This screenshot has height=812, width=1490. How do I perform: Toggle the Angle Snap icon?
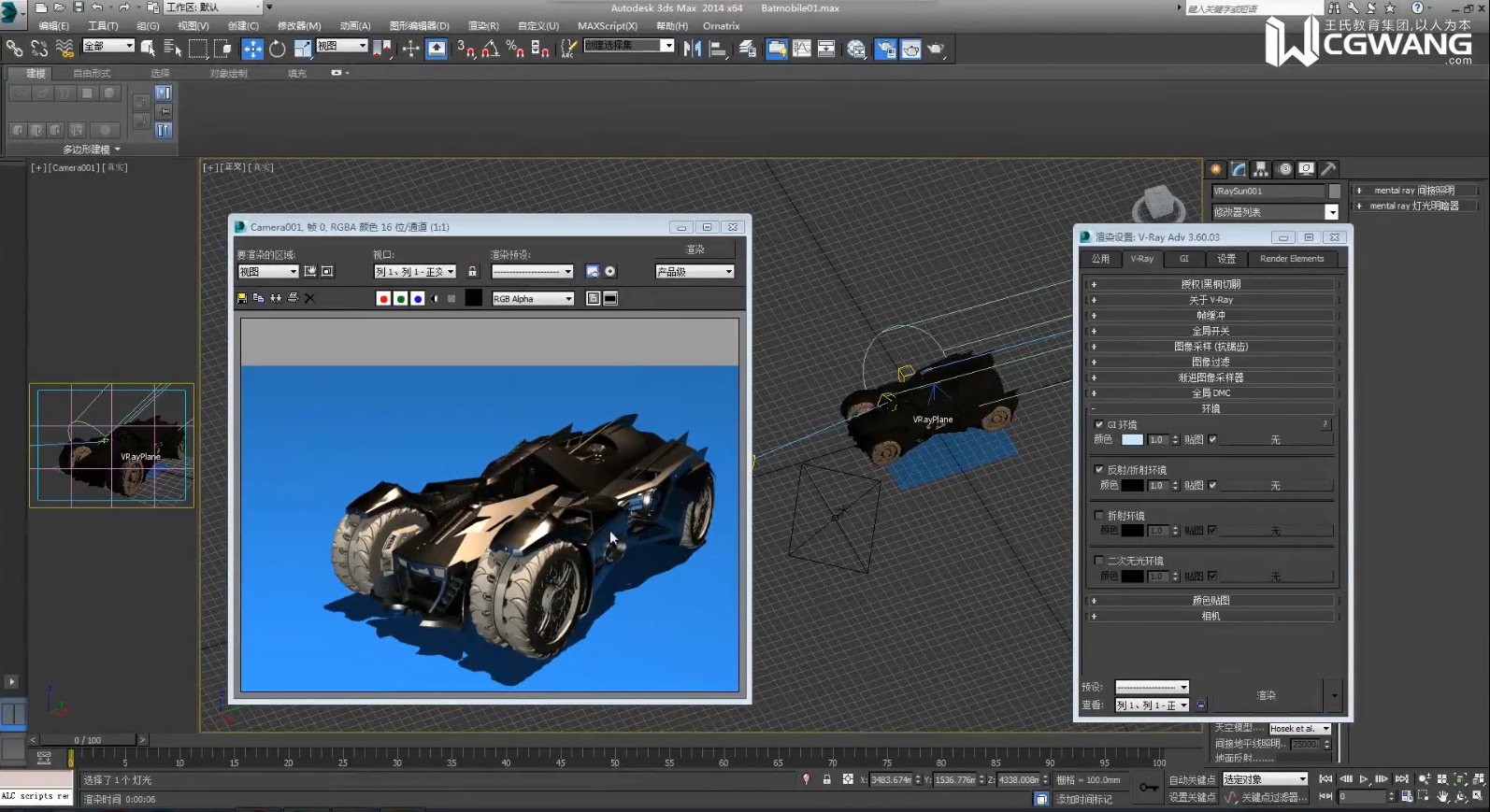491,49
